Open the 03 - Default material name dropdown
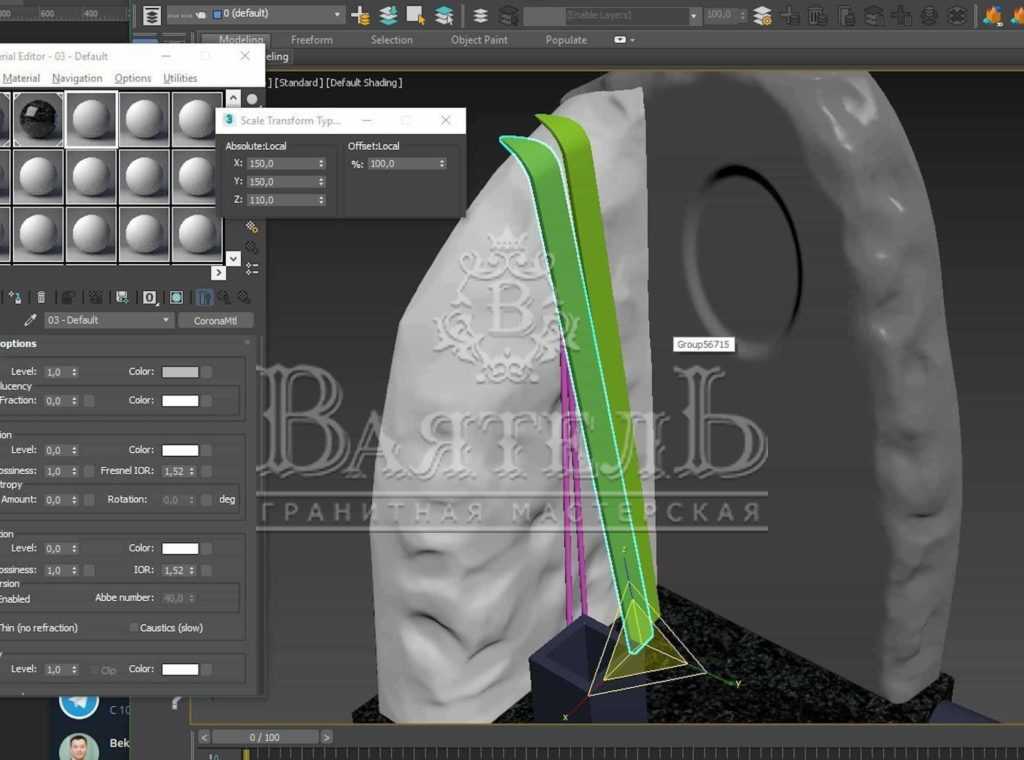Screen dimensions: 1024x760 tap(166, 320)
